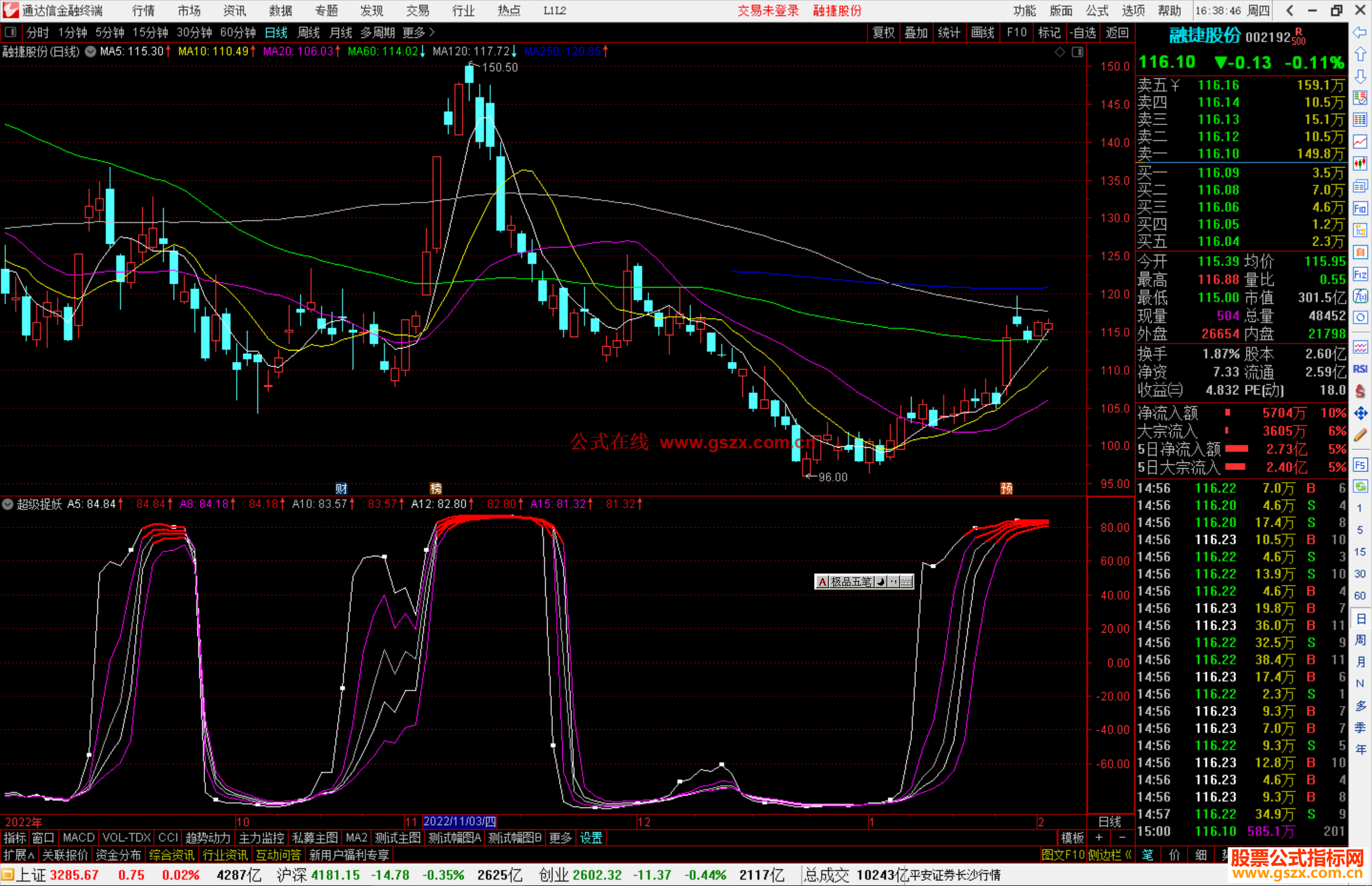
Task: Toggle the round button beside 融捷股份(日线)
Action: point(91,51)
